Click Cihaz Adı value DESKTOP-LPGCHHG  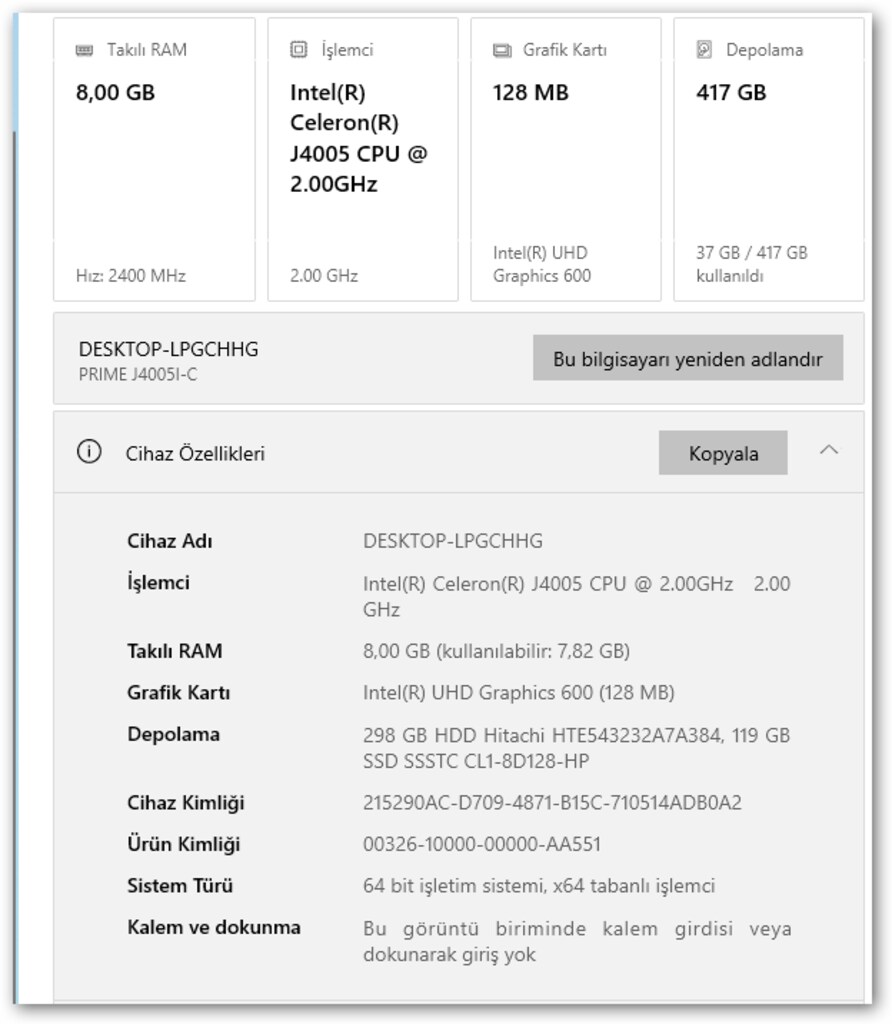point(453,541)
